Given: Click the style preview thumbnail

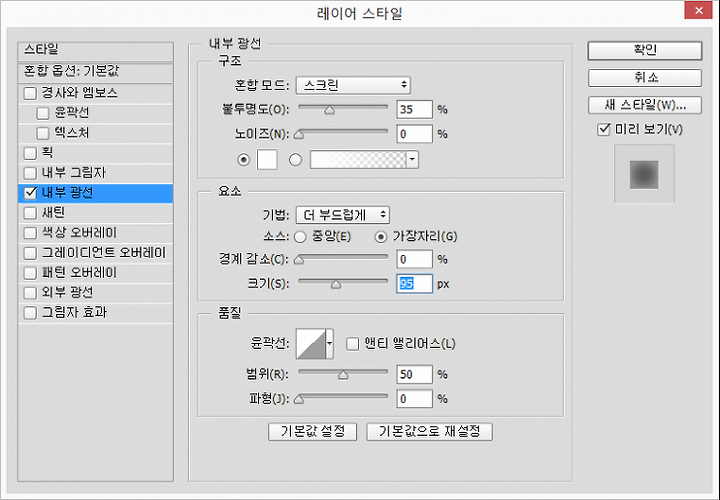Looking at the screenshot, I should [x=644, y=174].
